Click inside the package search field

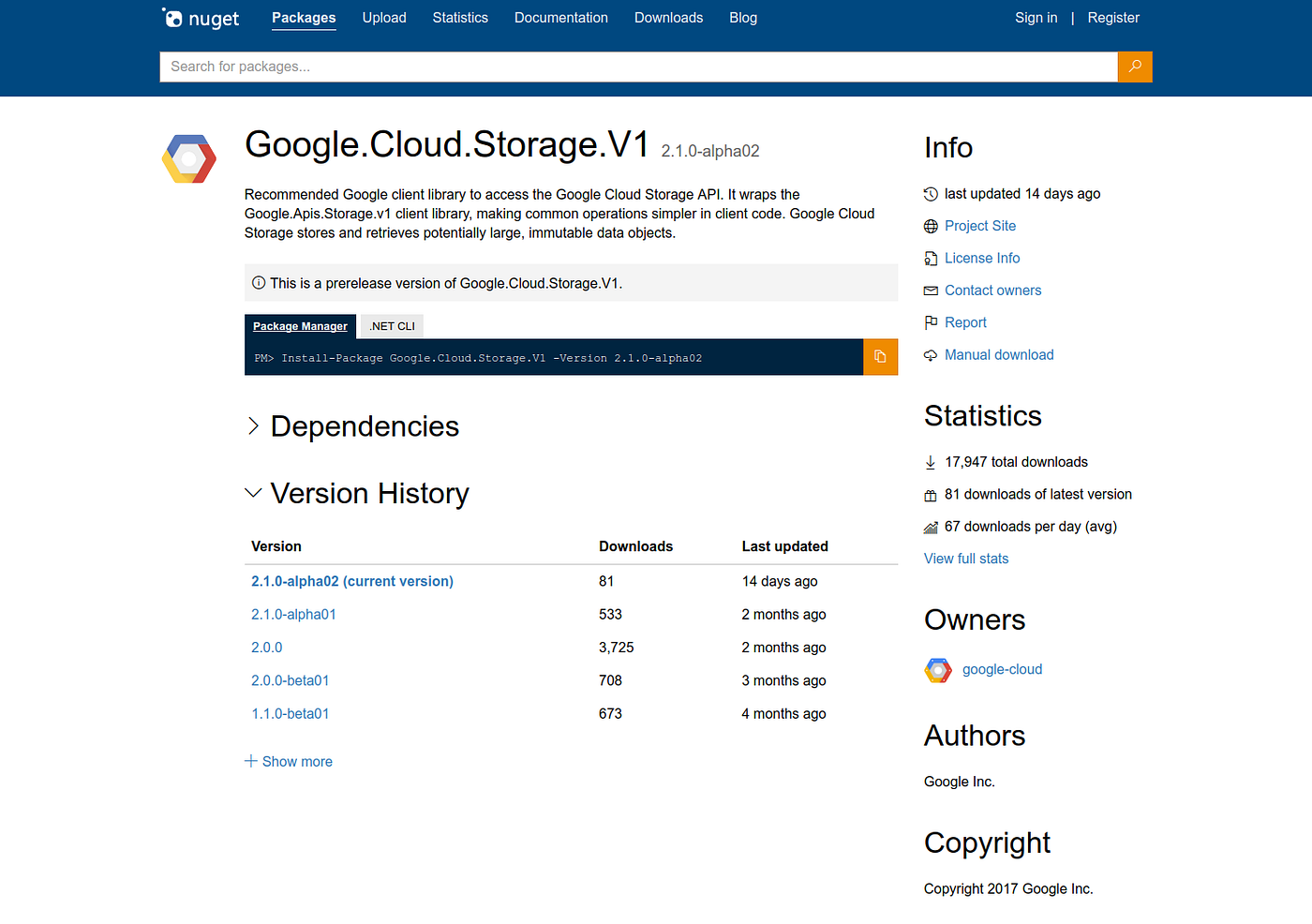[x=562, y=67]
